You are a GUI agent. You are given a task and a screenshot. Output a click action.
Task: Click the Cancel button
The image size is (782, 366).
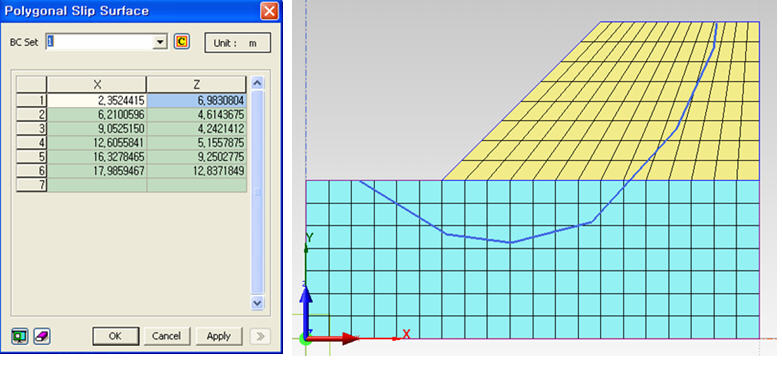point(167,336)
